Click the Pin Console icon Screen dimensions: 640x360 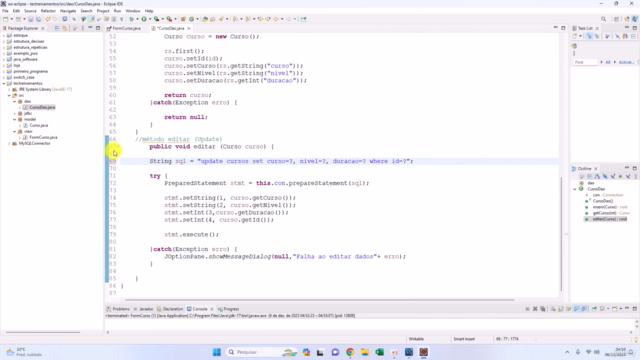594,309
